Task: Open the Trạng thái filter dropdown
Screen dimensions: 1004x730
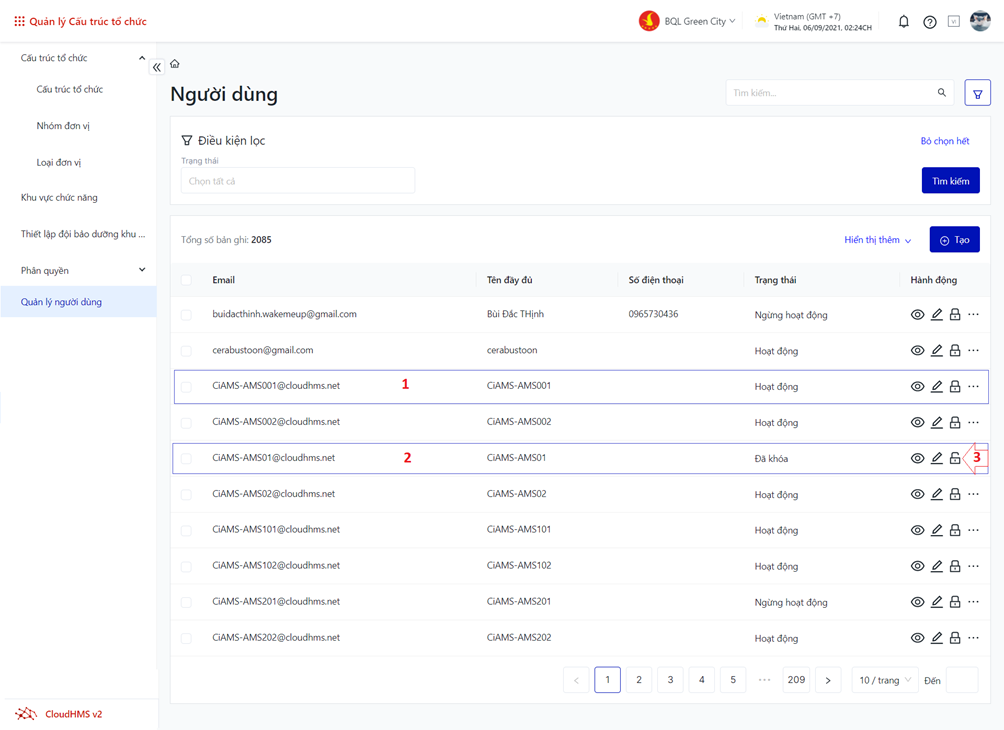Action: coord(297,181)
